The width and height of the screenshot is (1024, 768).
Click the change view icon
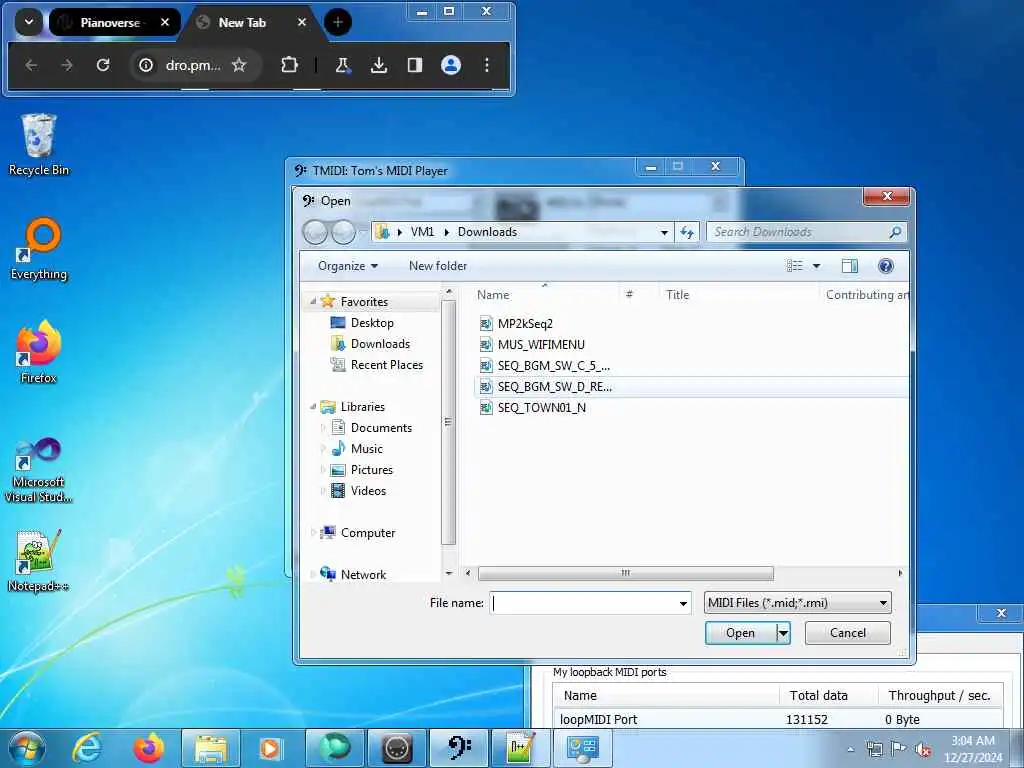point(795,266)
